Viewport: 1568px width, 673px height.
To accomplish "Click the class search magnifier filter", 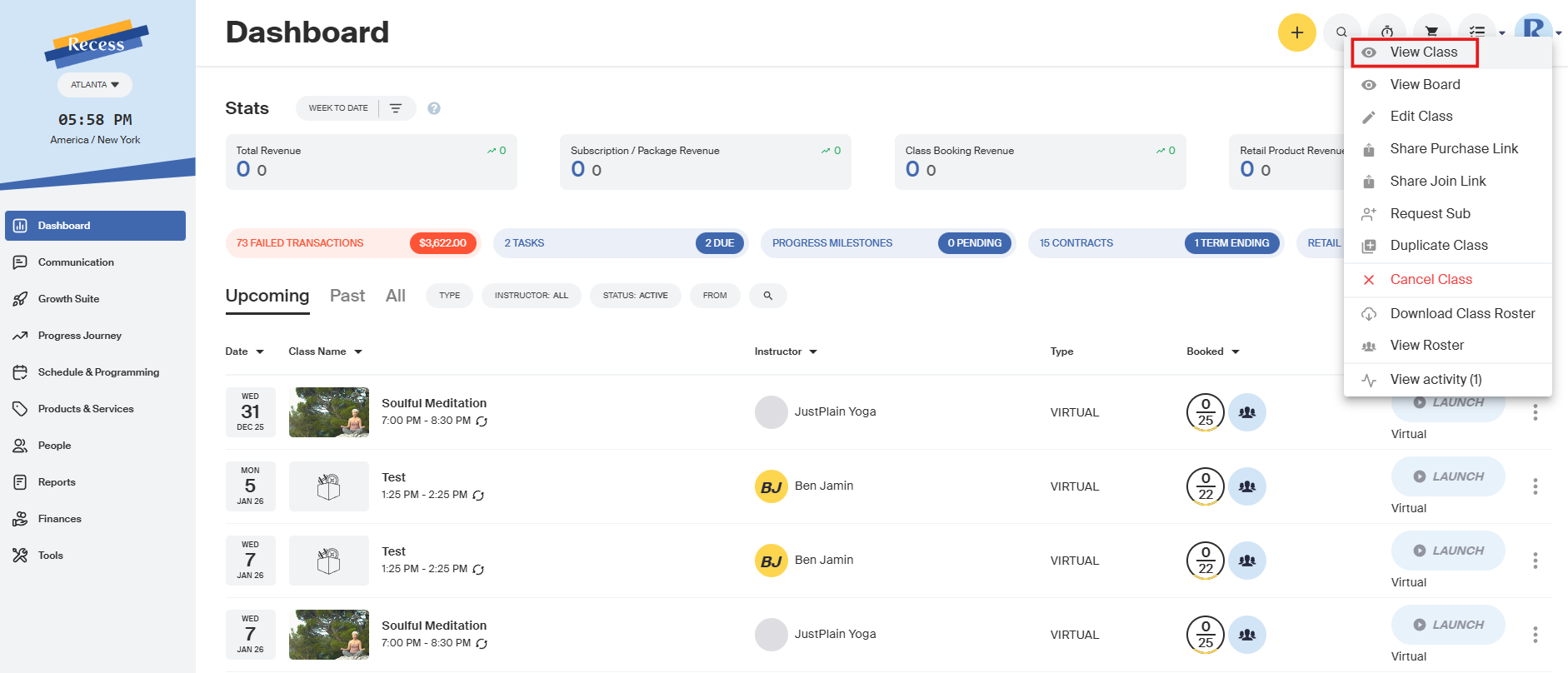I will coord(767,296).
